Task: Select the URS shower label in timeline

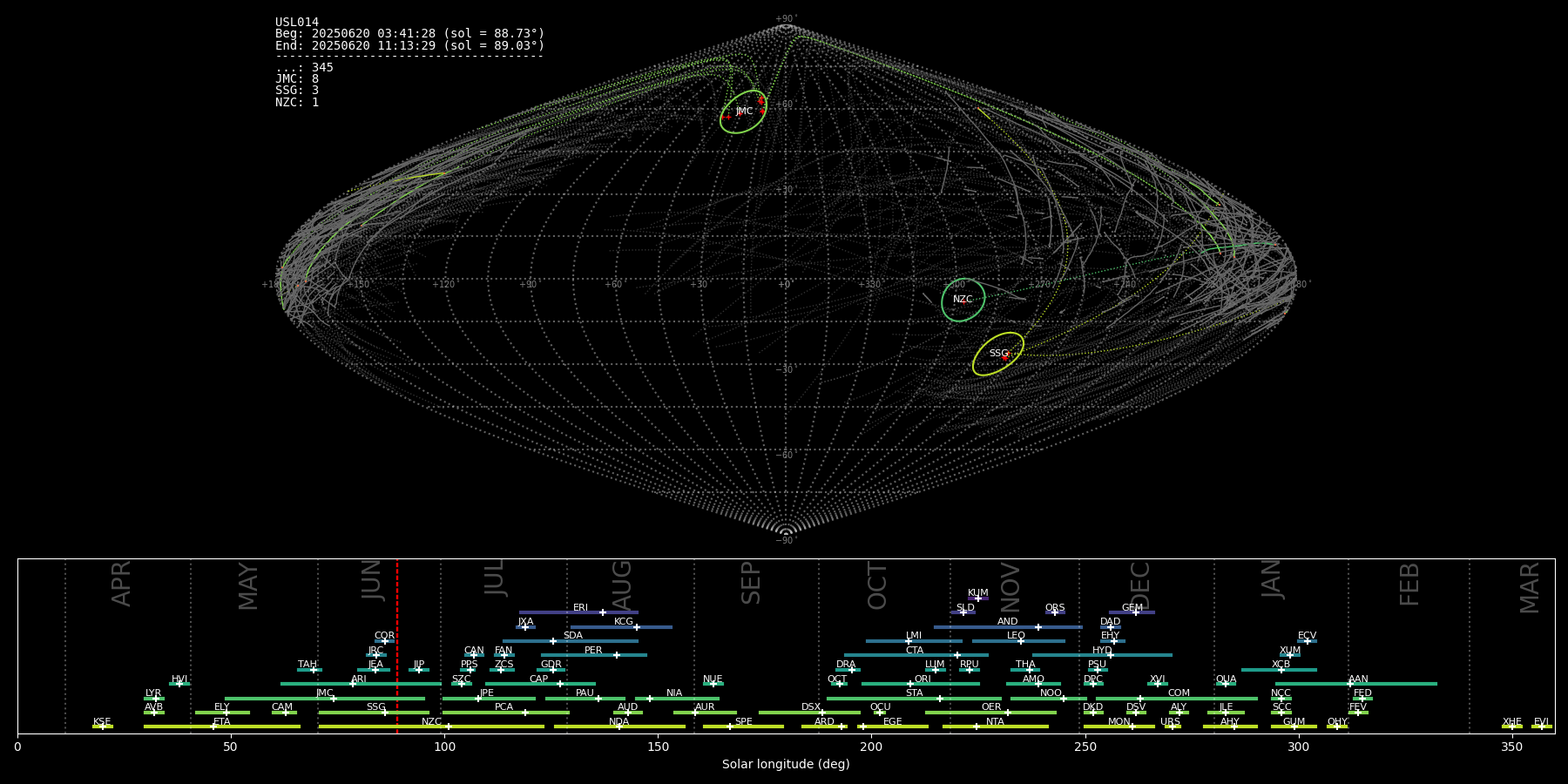Action: 1170,722
